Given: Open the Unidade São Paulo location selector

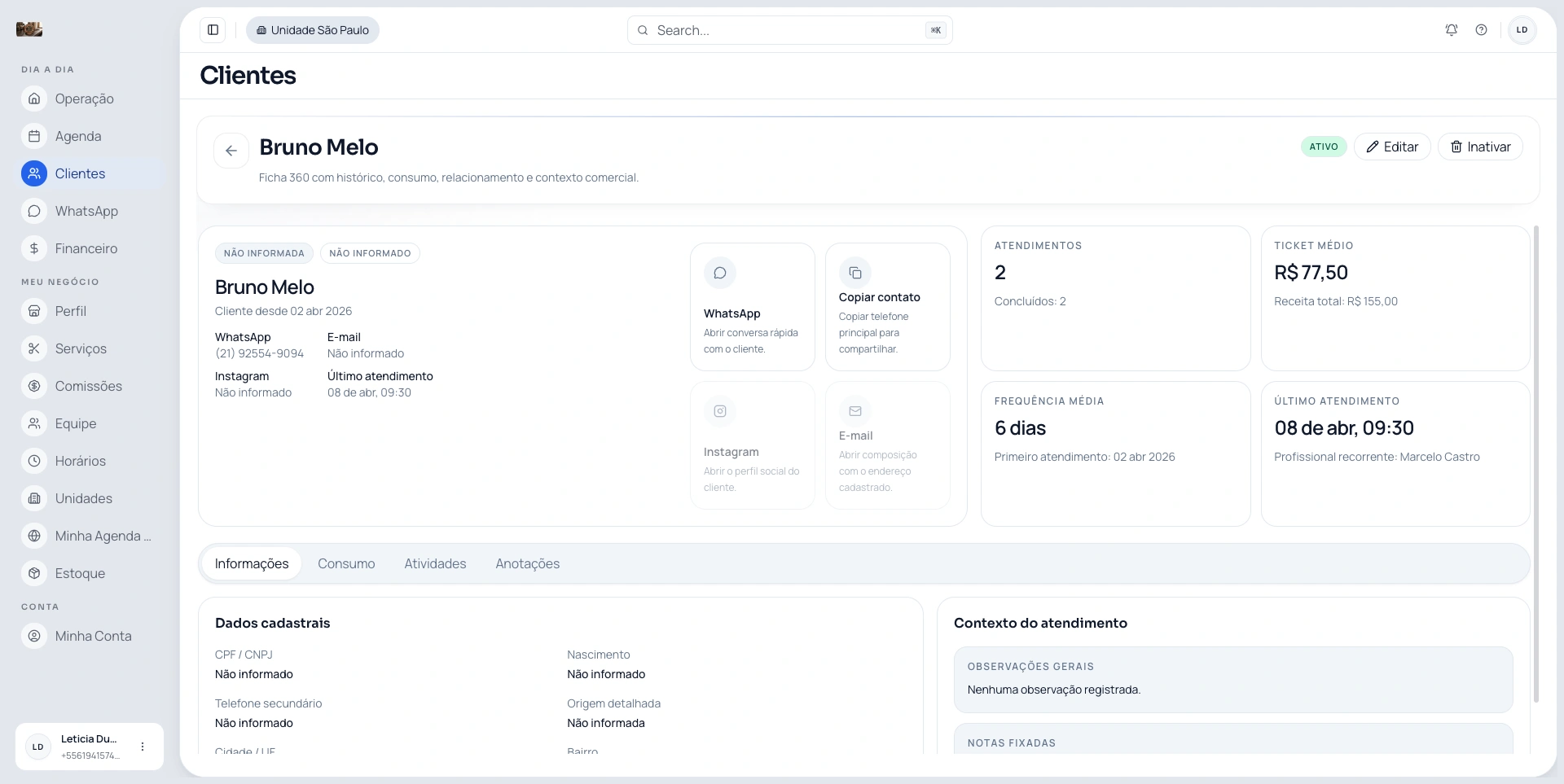Looking at the screenshot, I should click(312, 30).
